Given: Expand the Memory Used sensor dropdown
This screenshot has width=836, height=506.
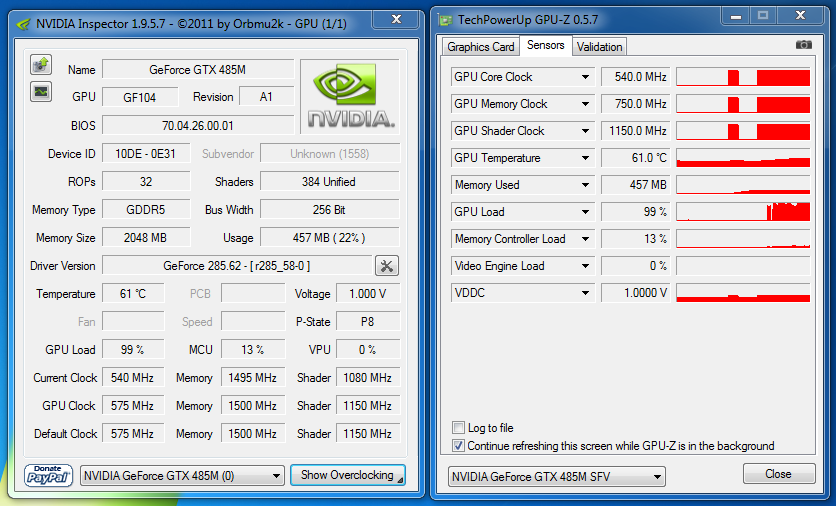Looking at the screenshot, I should (x=585, y=185).
